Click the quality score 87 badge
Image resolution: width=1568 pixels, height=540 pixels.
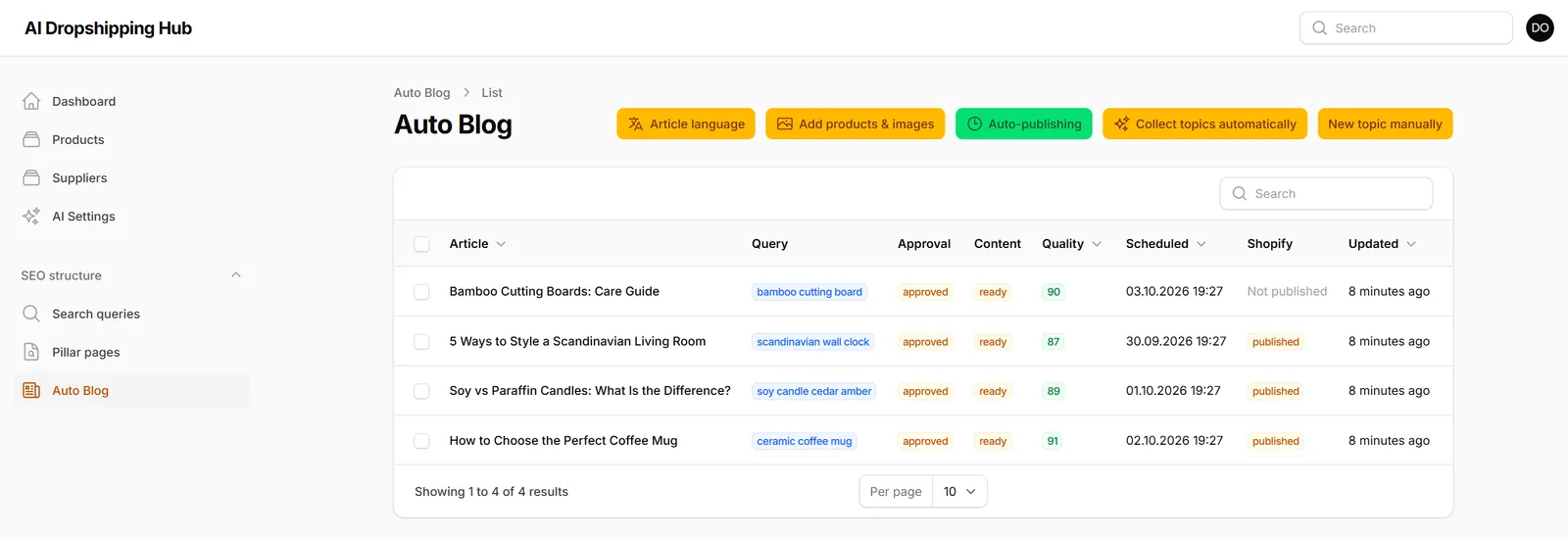click(x=1053, y=342)
